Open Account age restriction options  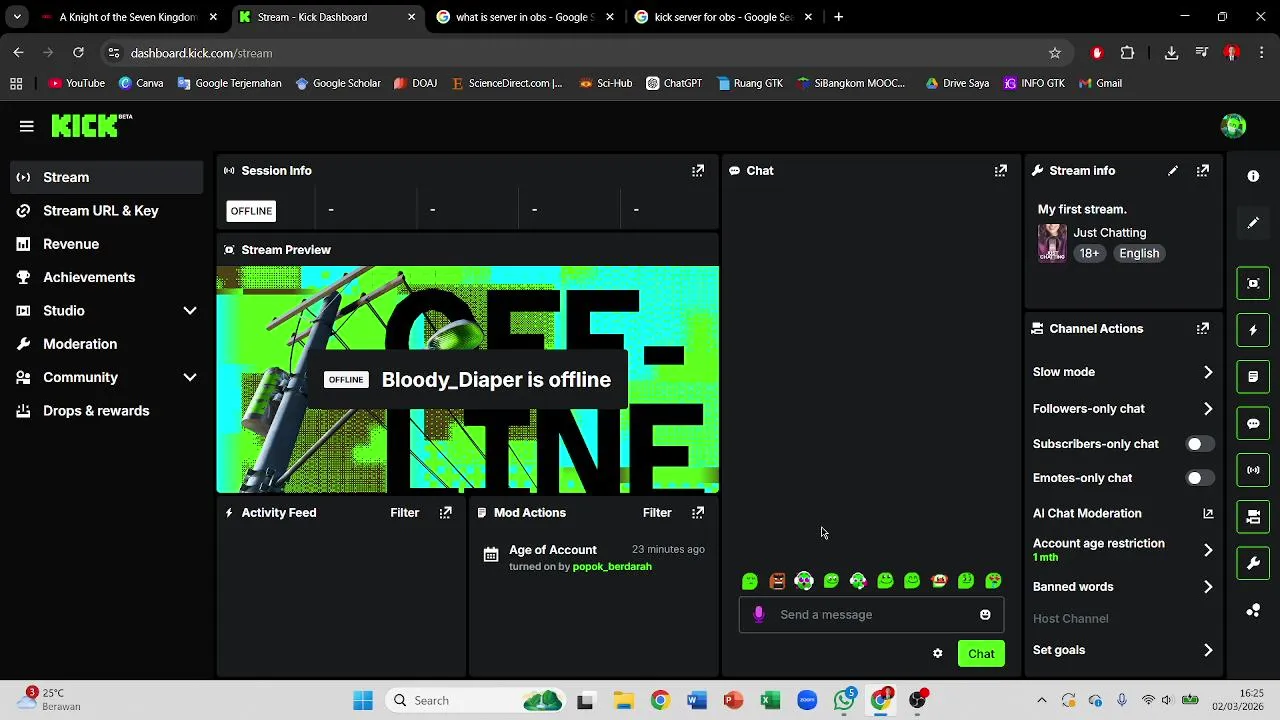coord(1208,550)
